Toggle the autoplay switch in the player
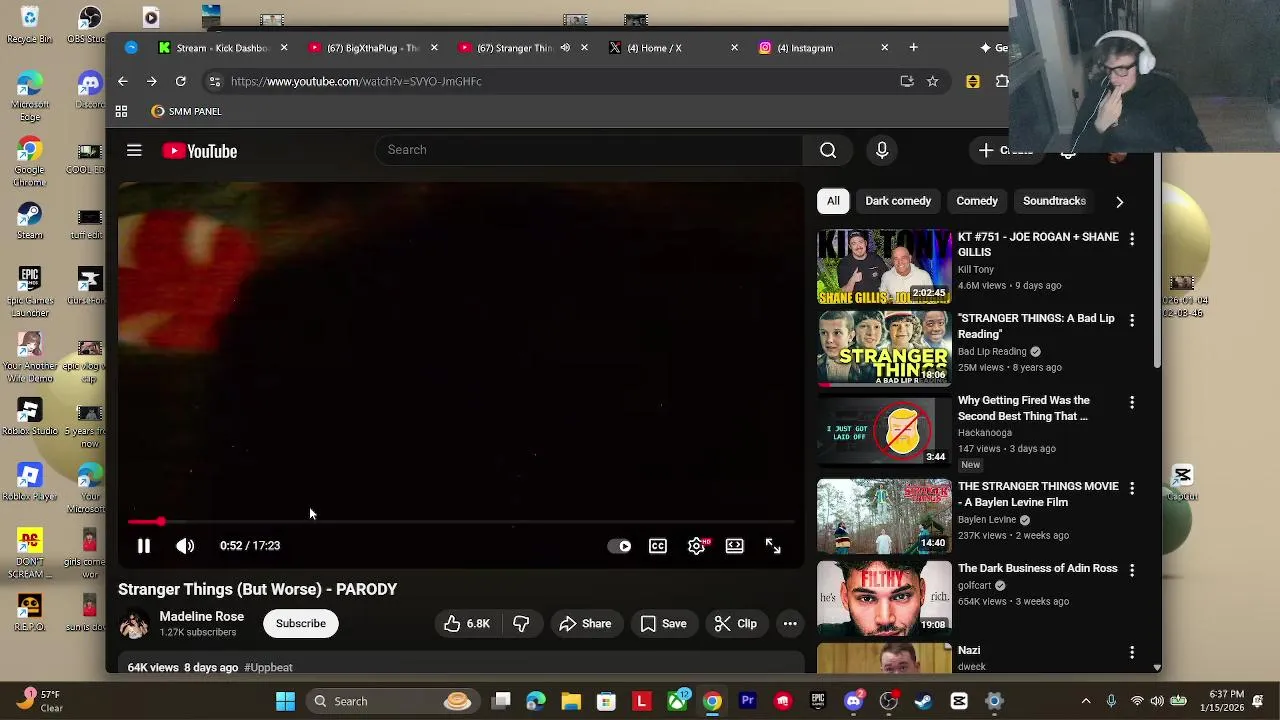1280x720 pixels. (620, 546)
